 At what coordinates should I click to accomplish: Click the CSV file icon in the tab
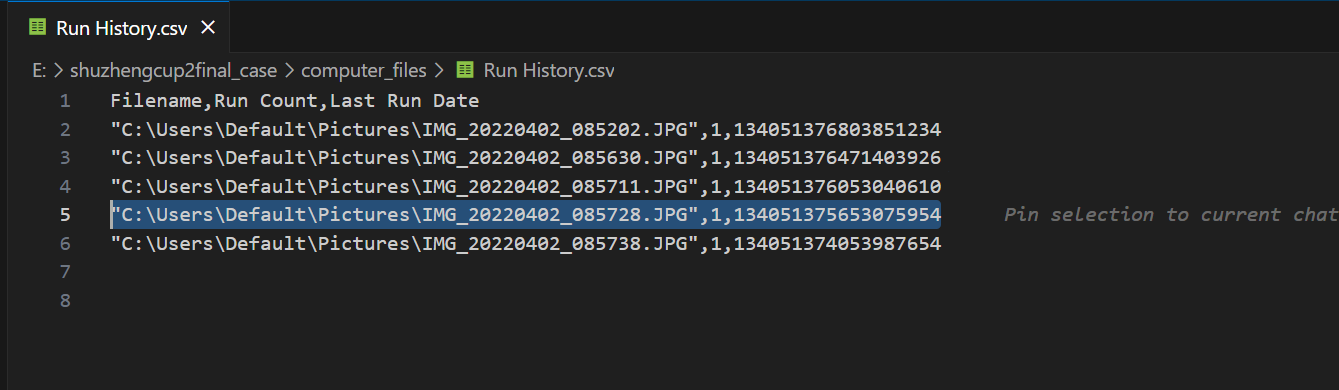pyautogui.click(x=37, y=28)
